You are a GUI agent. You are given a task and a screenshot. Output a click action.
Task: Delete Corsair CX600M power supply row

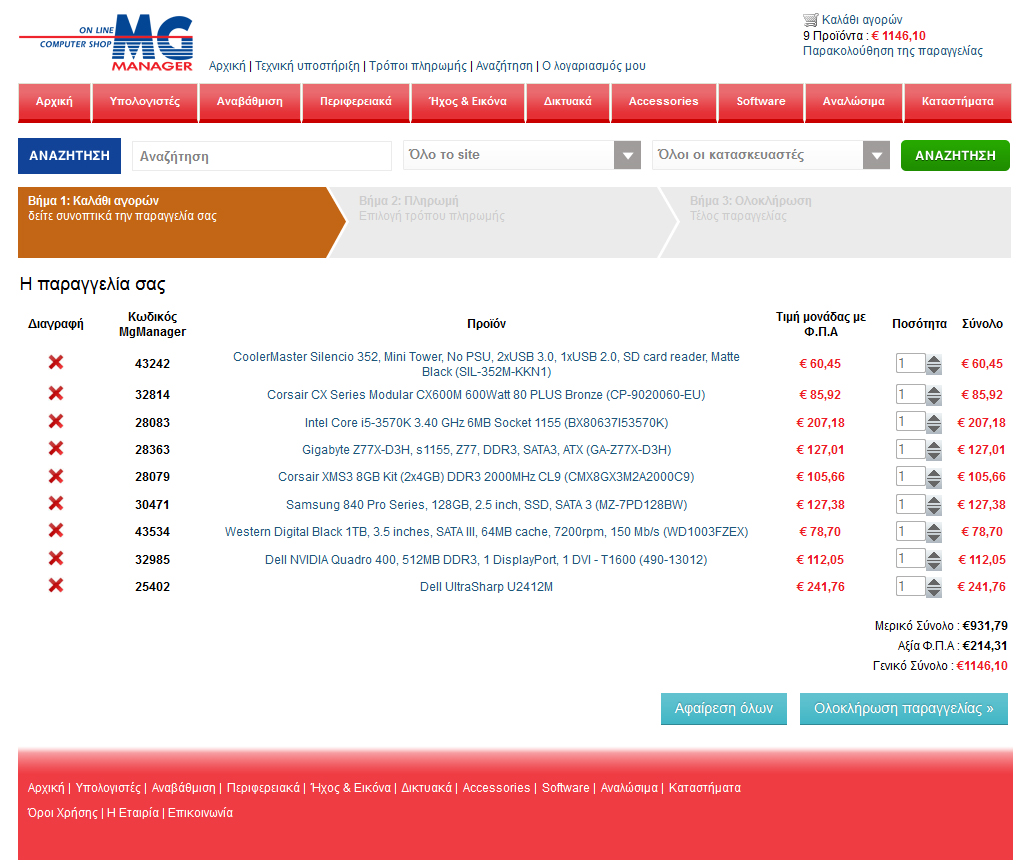[56, 393]
